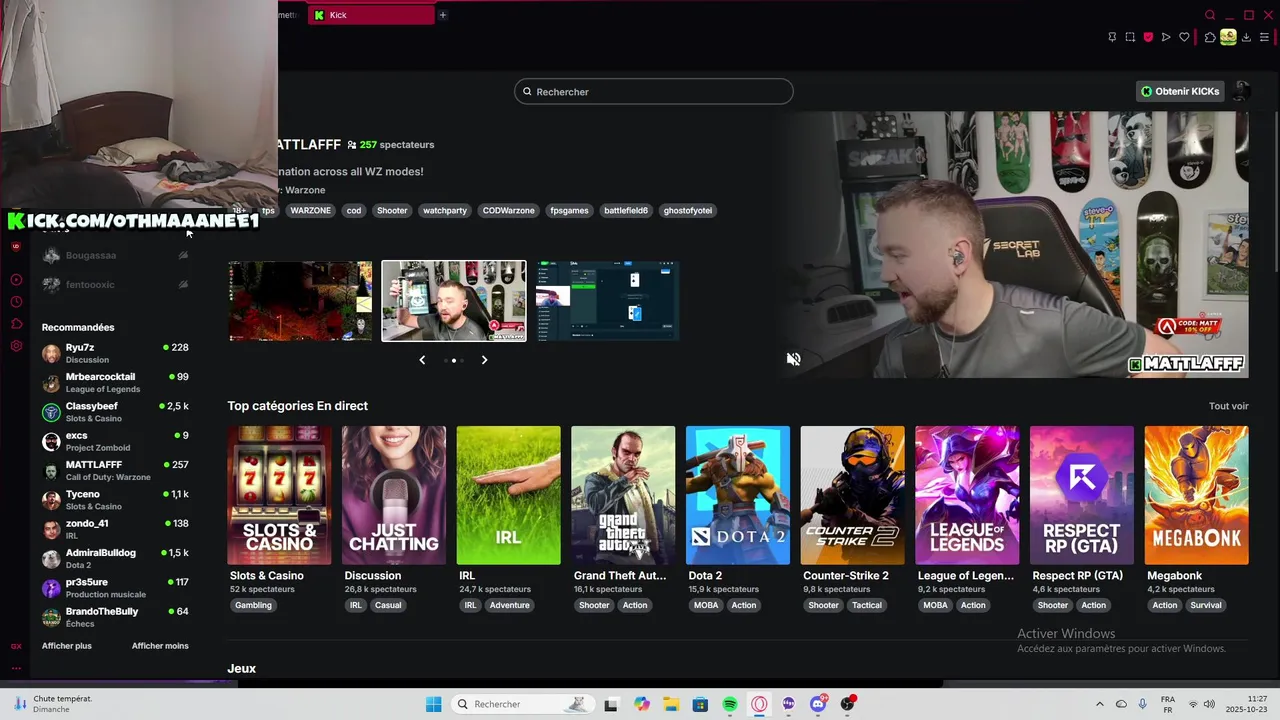
Task: Go to the previous featured stream arrow
Action: [422, 360]
